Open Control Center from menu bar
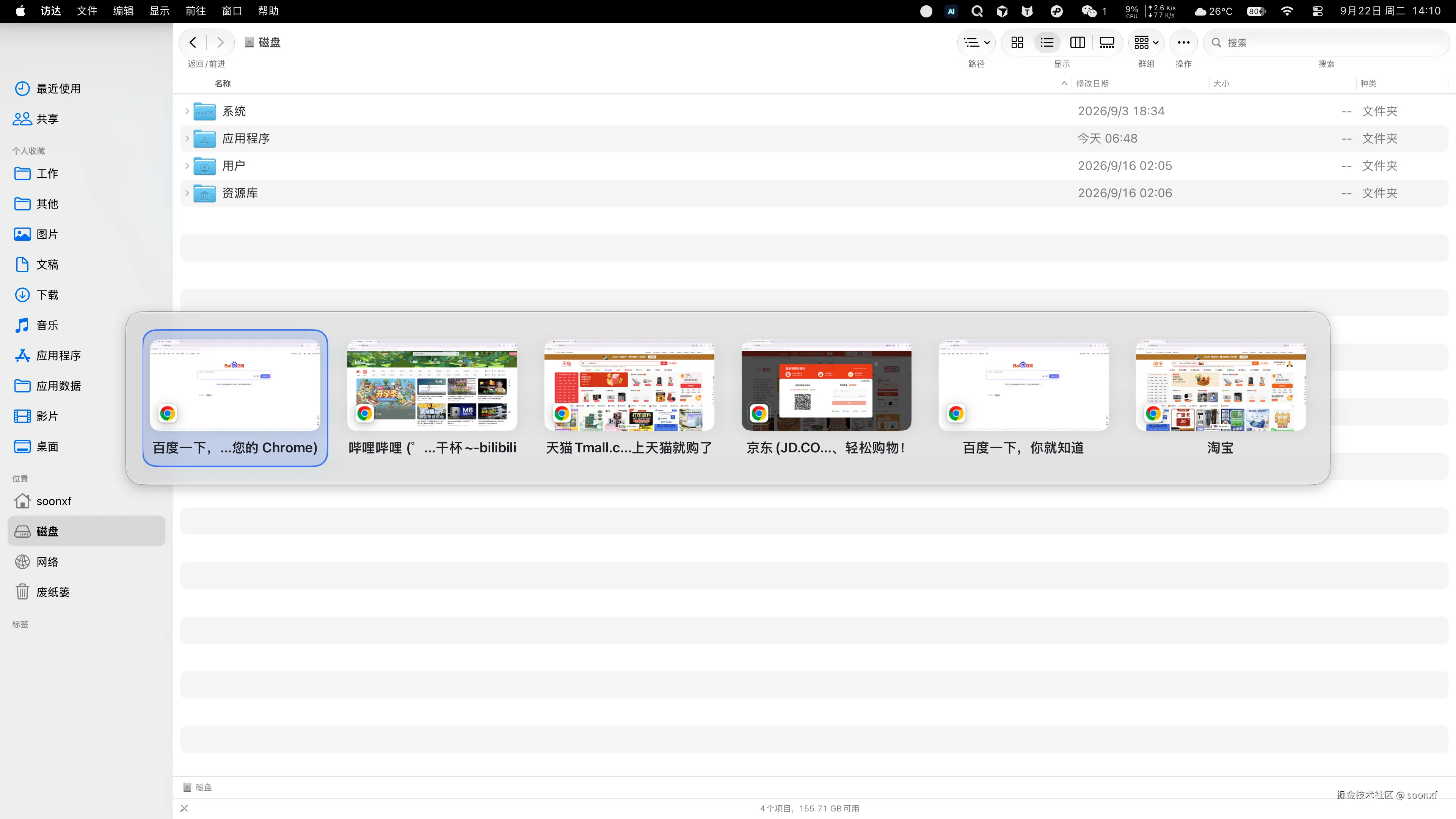 click(1318, 11)
